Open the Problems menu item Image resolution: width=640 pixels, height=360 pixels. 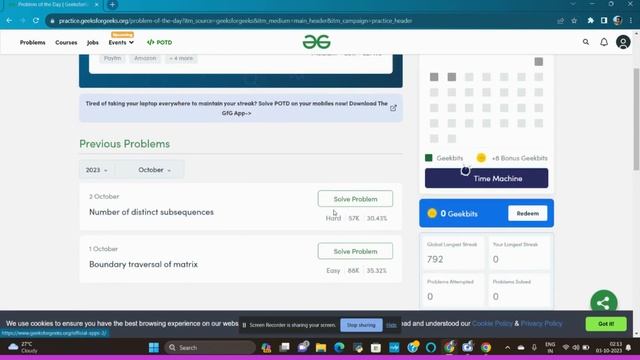click(x=33, y=42)
